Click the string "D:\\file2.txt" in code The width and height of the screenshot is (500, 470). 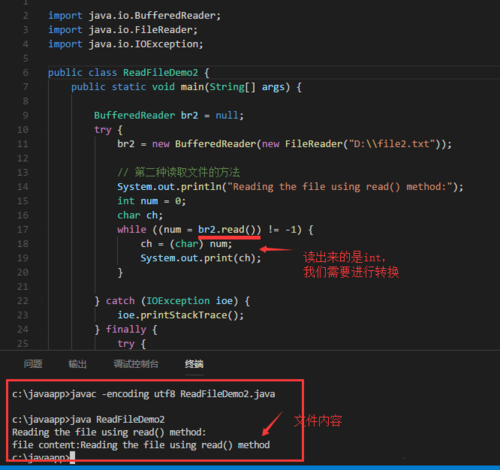point(392,144)
